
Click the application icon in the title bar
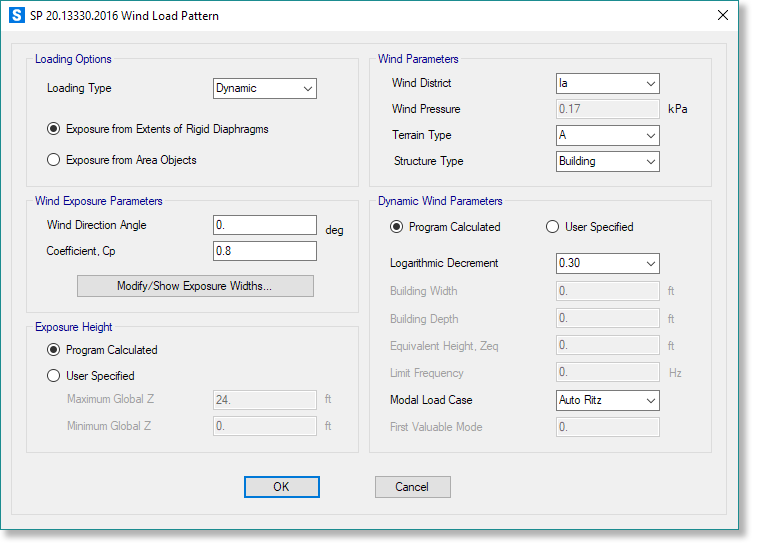point(16,16)
